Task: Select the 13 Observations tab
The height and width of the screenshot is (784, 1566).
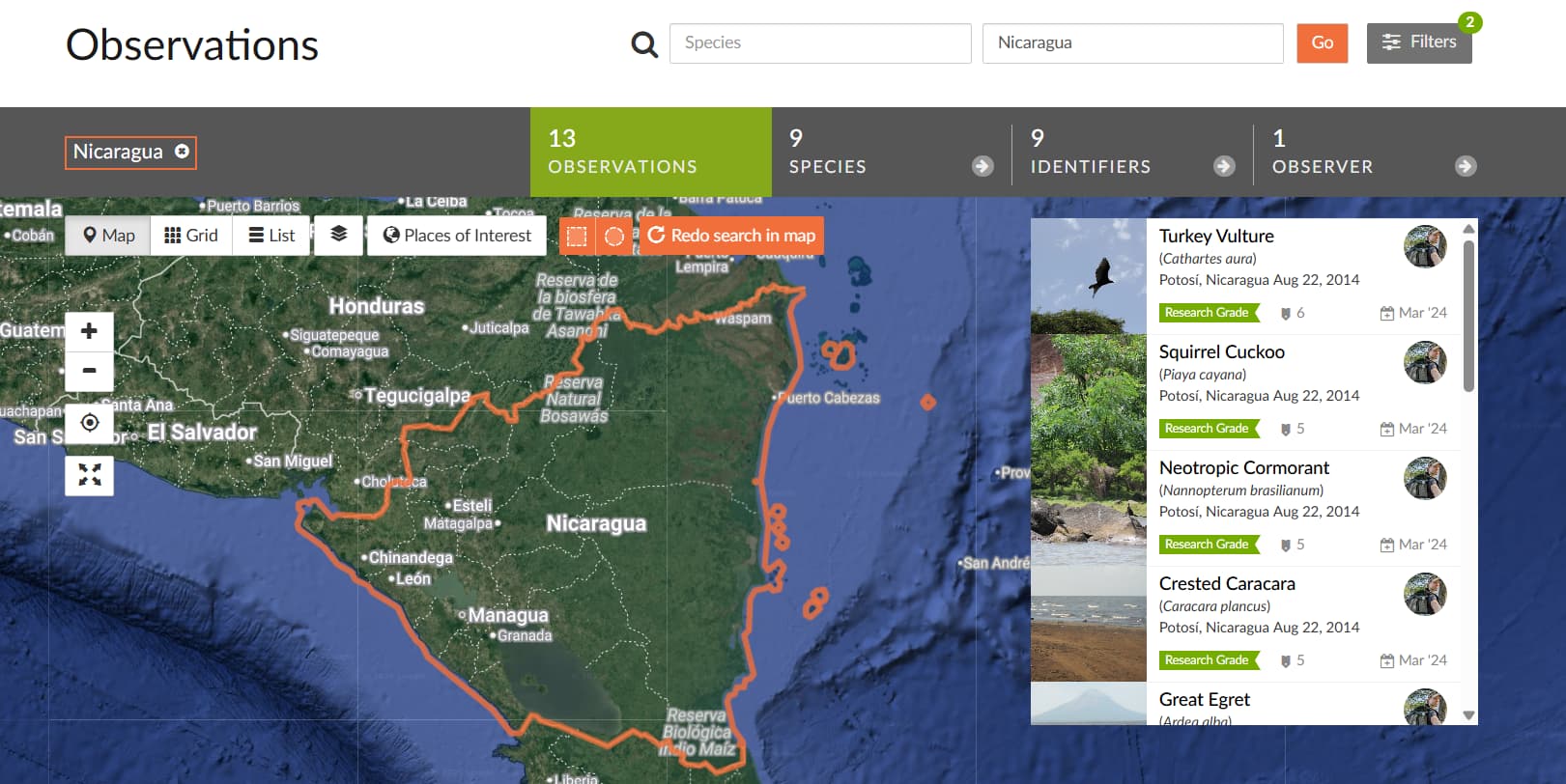Action: tap(651, 152)
